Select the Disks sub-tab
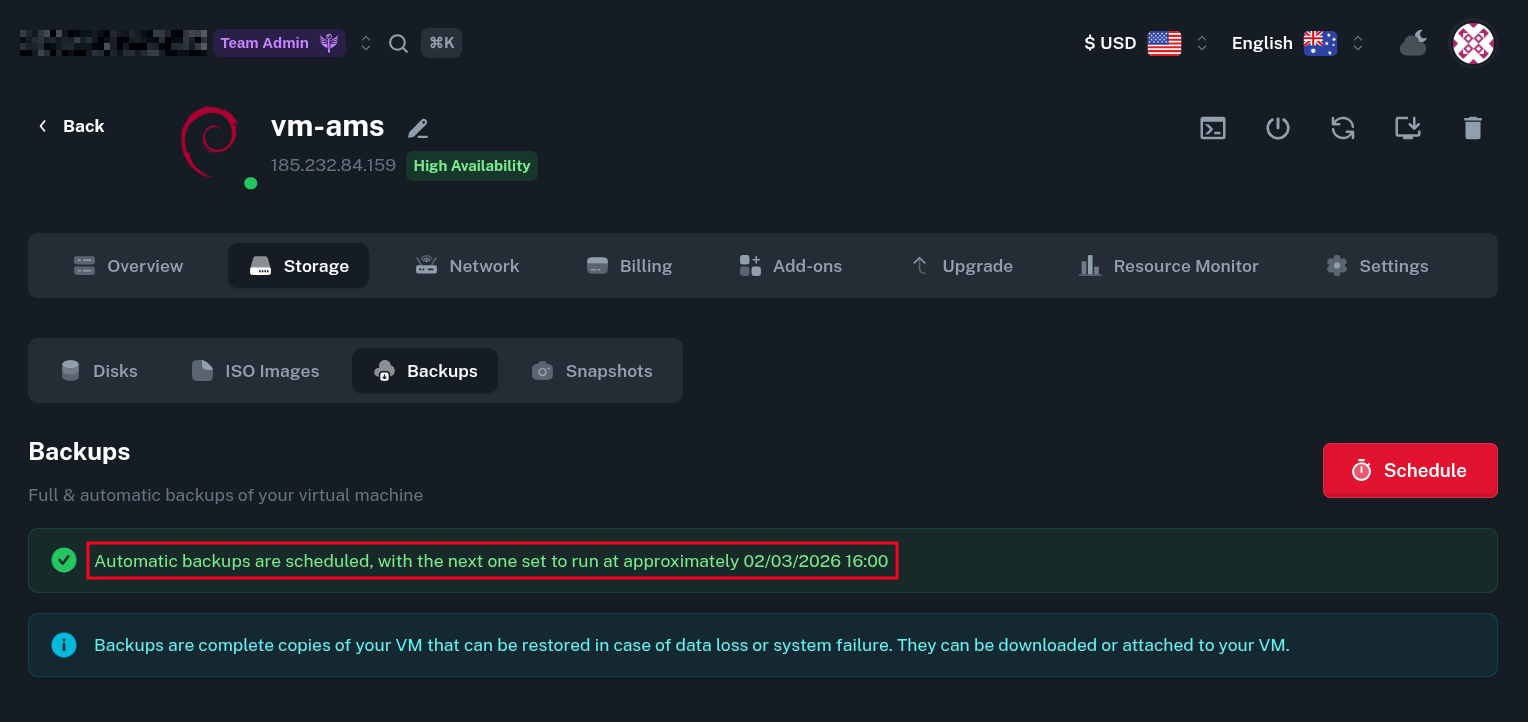The width and height of the screenshot is (1528, 722). click(x=99, y=371)
